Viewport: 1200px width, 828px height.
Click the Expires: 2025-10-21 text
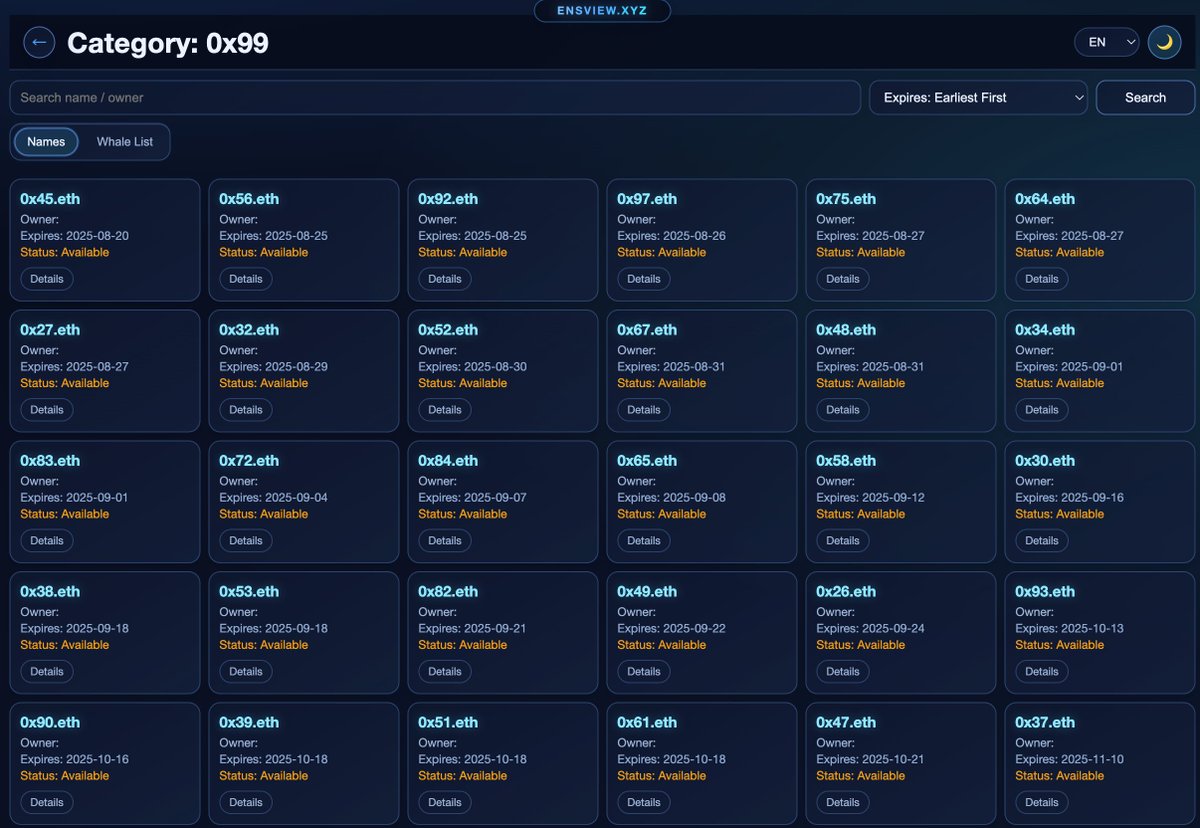(870, 760)
